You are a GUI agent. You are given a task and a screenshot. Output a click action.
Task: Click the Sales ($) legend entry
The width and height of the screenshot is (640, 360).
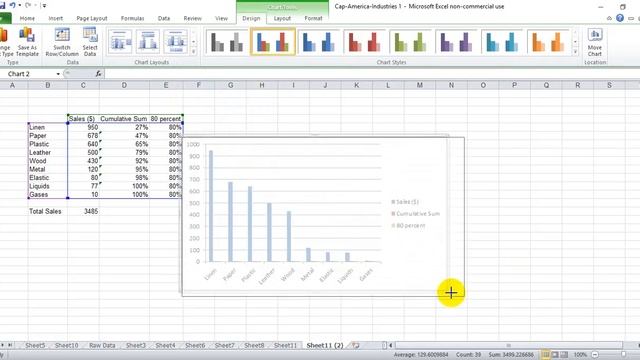pos(405,202)
